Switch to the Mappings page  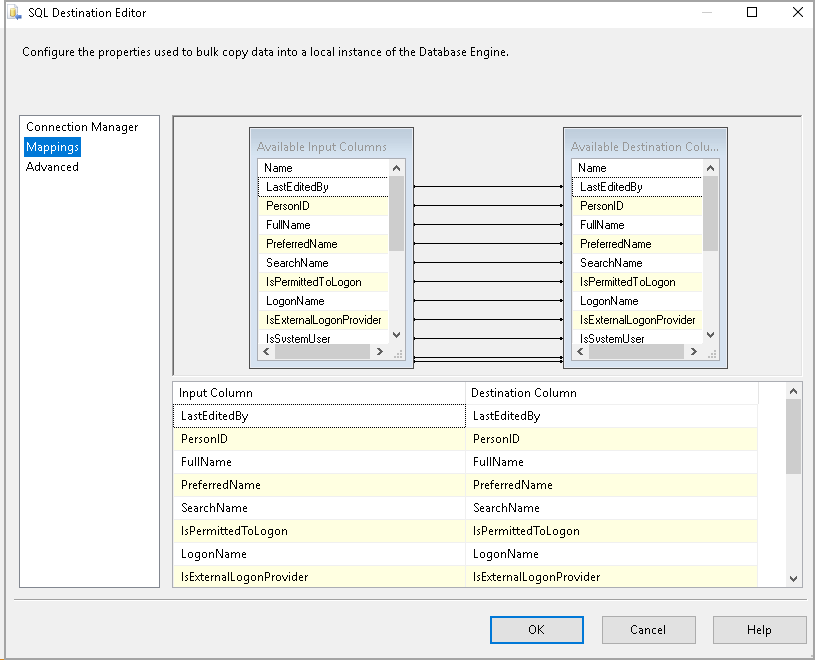(x=52, y=147)
